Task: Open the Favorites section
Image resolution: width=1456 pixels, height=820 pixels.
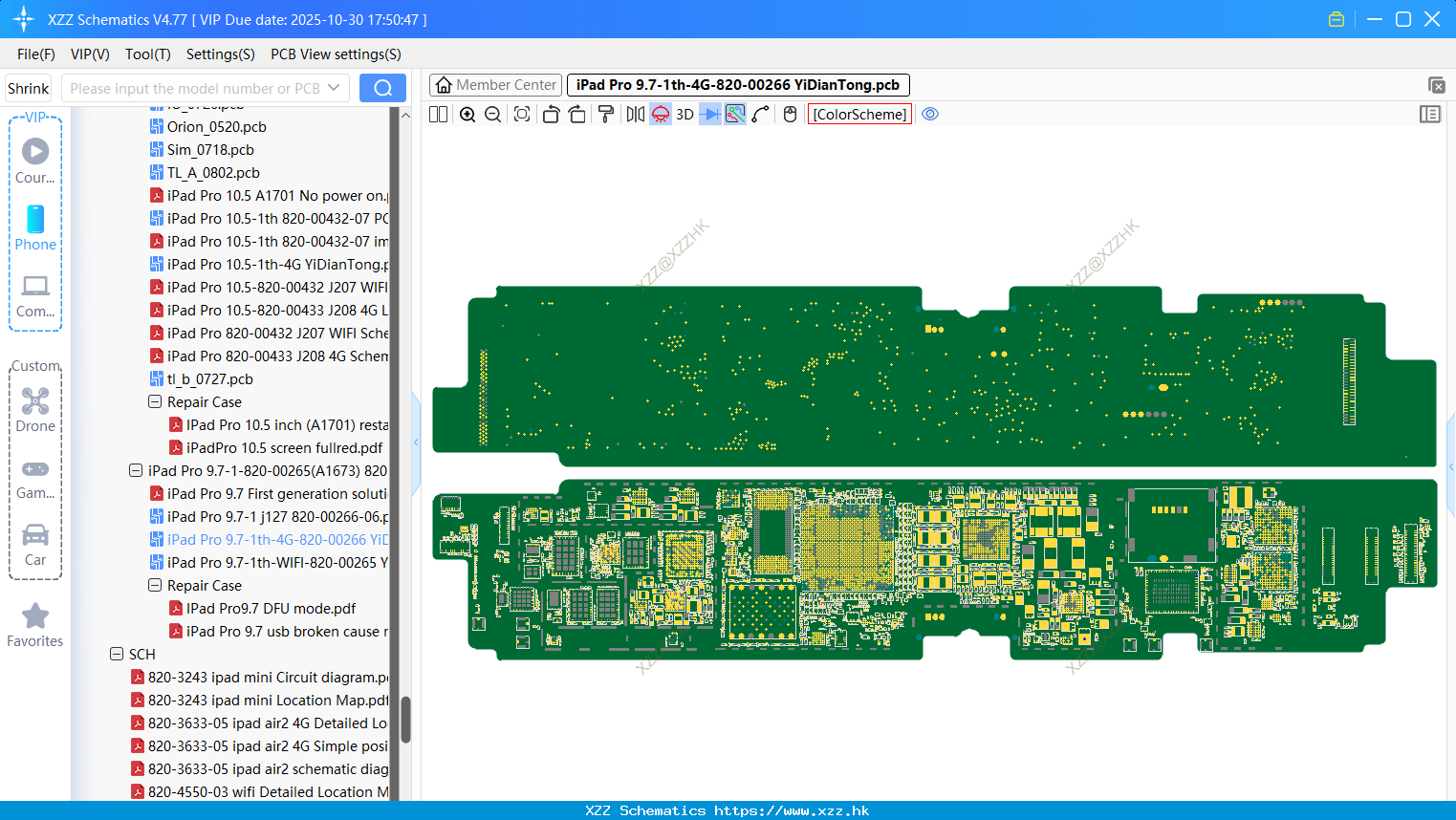Action: click(x=35, y=626)
